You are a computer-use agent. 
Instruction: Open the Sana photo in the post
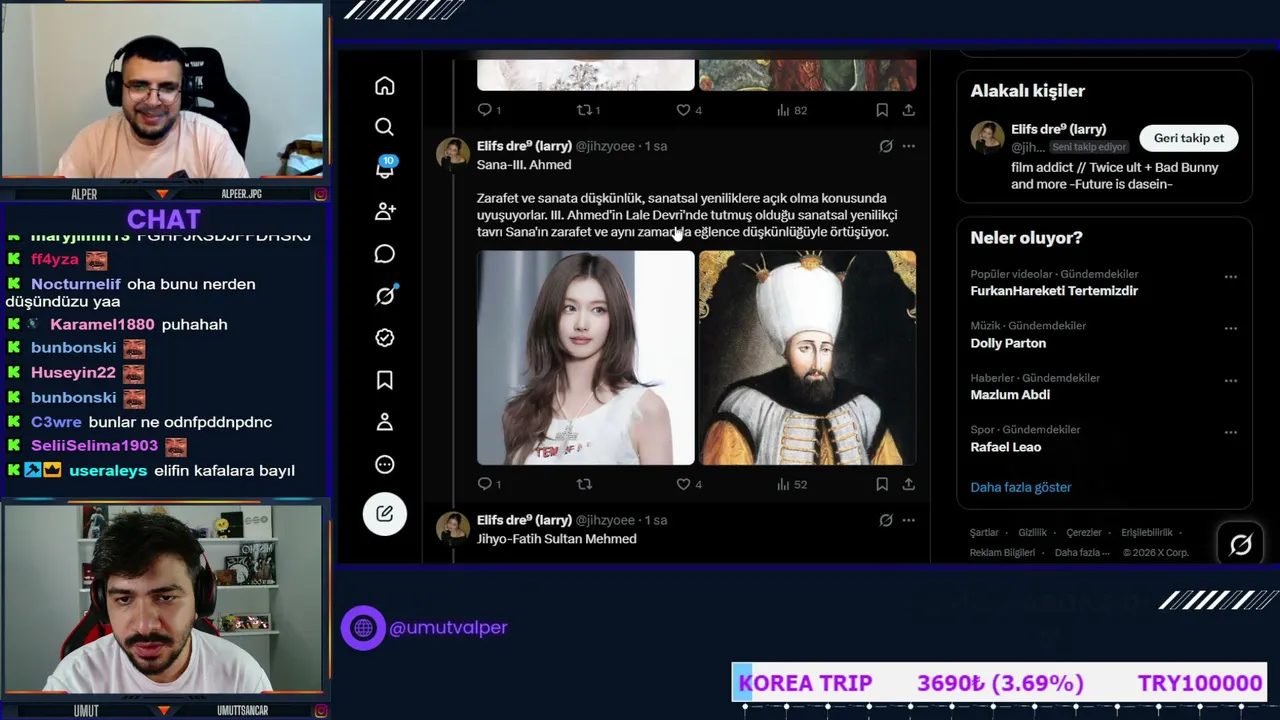click(x=585, y=358)
